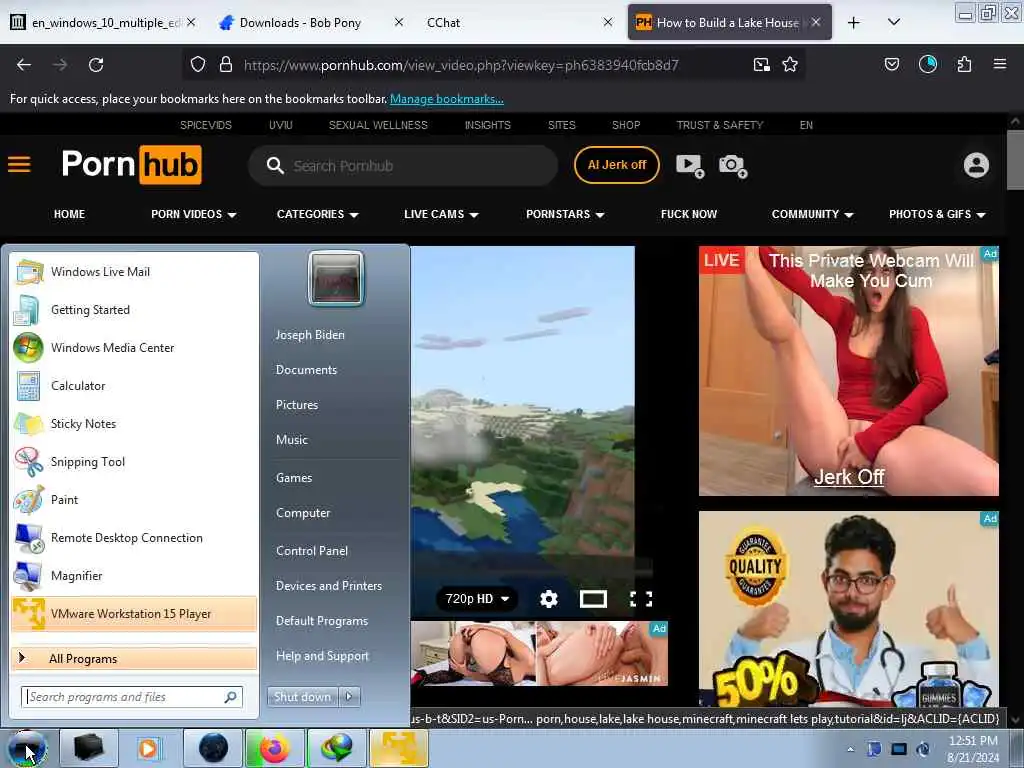
Task: Toggle theater mode on video player
Action: point(594,599)
